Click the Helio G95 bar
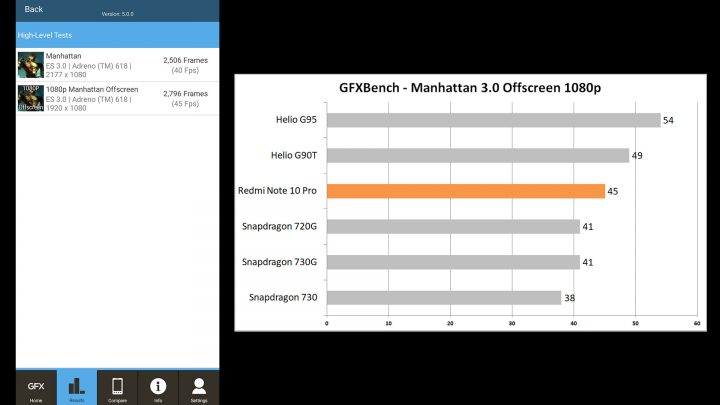Viewport: 720px width, 405px height. 494,120
